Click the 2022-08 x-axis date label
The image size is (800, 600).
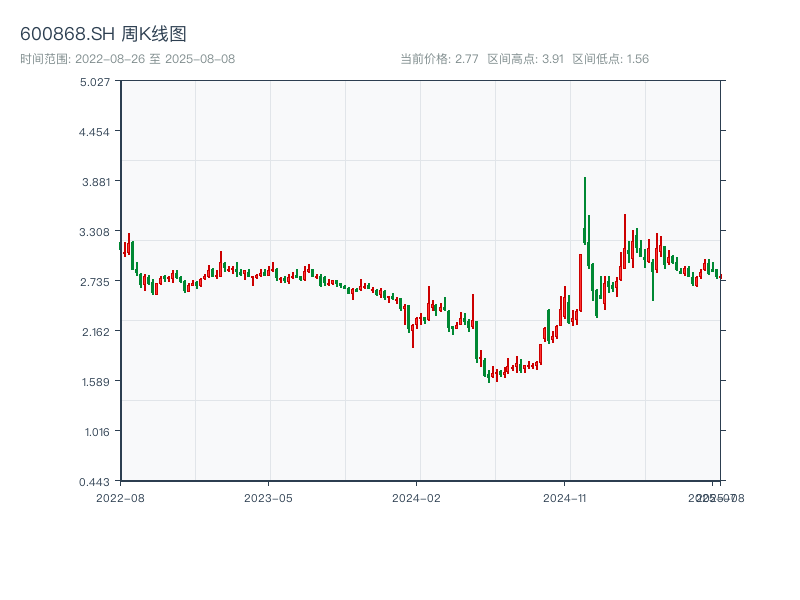(120, 497)
